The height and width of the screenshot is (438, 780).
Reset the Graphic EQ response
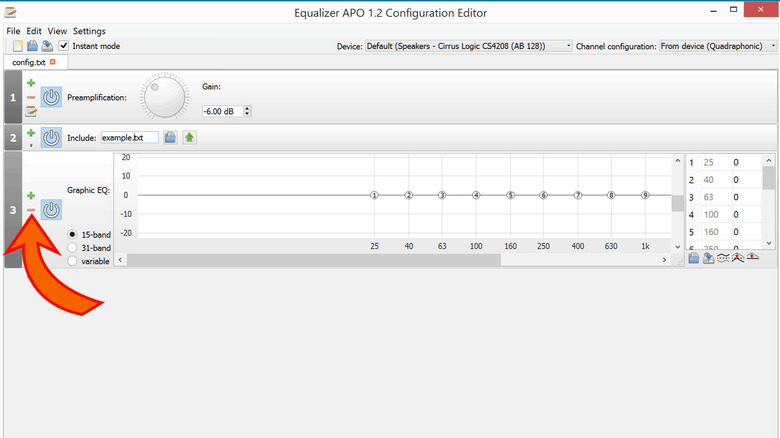[753, 257]
